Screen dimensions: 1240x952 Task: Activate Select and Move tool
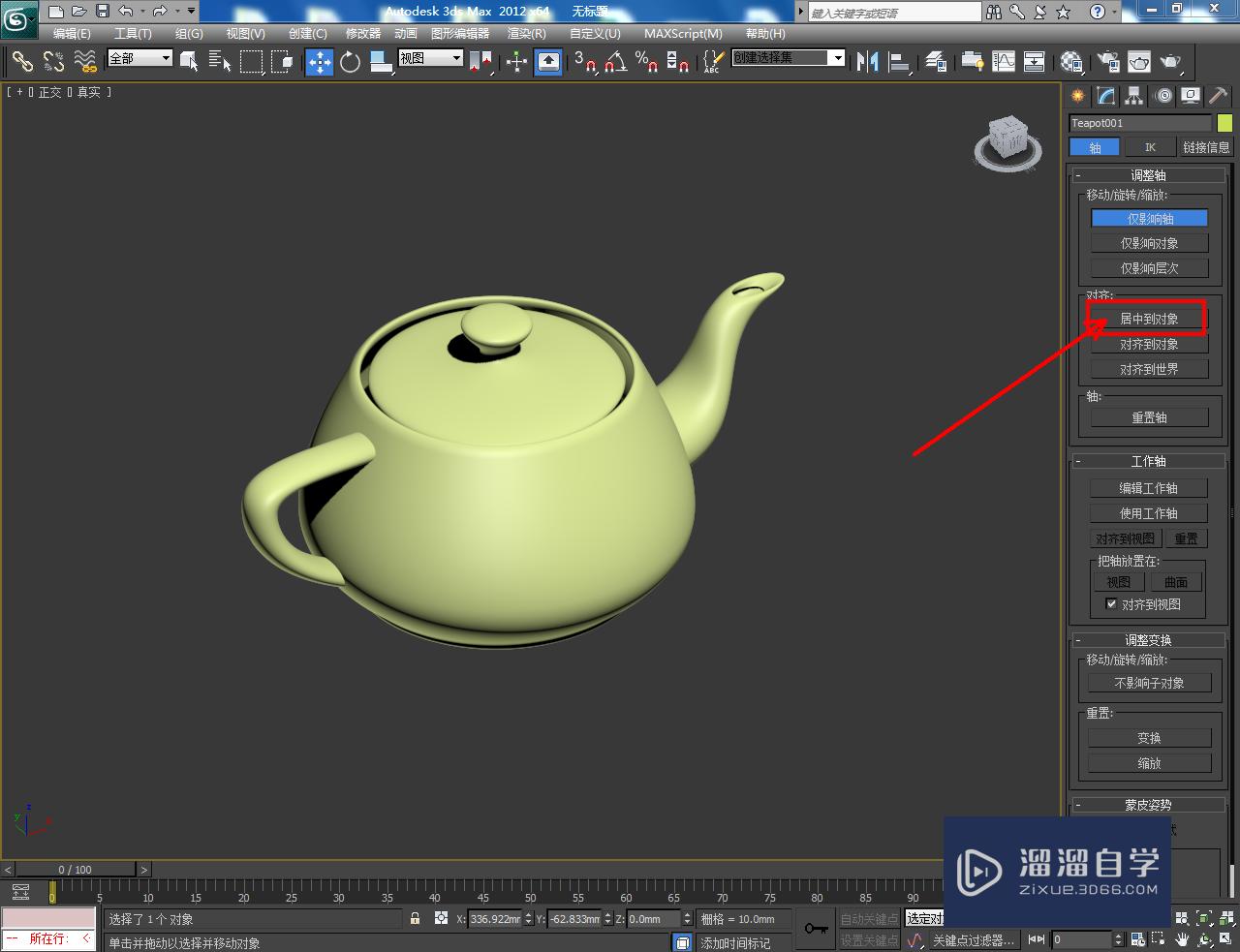320,62
